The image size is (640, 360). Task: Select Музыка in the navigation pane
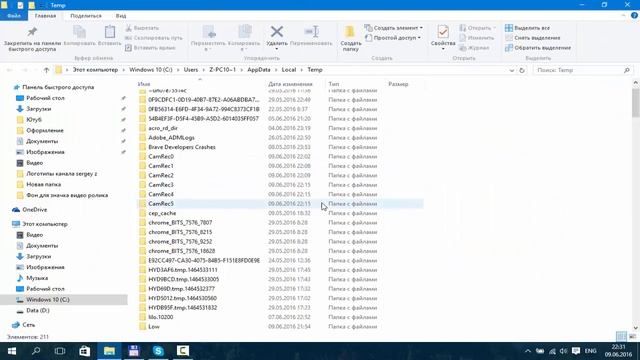click(37, 278)
